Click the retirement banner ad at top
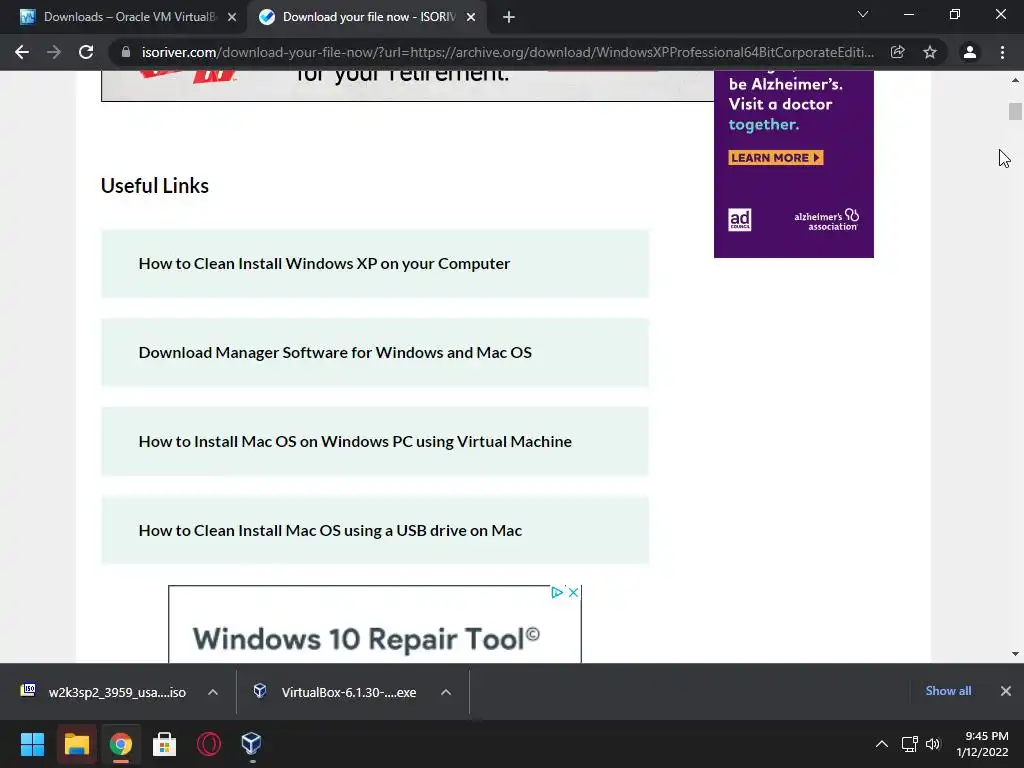 click(408, 86)
